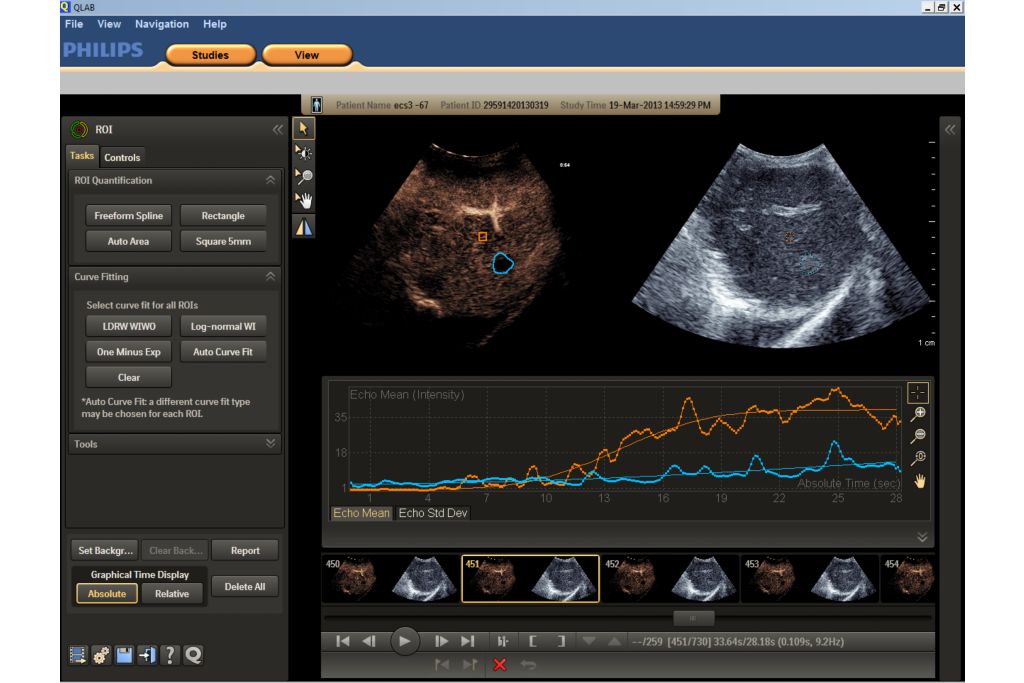
Task: Switch time display to Absolute
Action: pyautogui.click(x=107, y=594)
